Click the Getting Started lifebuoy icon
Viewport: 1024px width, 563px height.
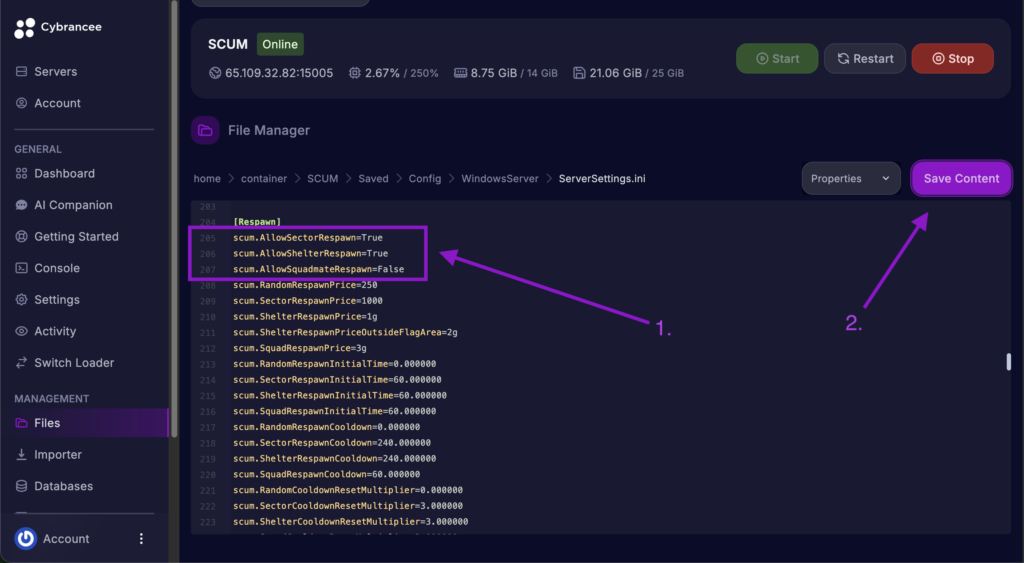click(22, 236)
